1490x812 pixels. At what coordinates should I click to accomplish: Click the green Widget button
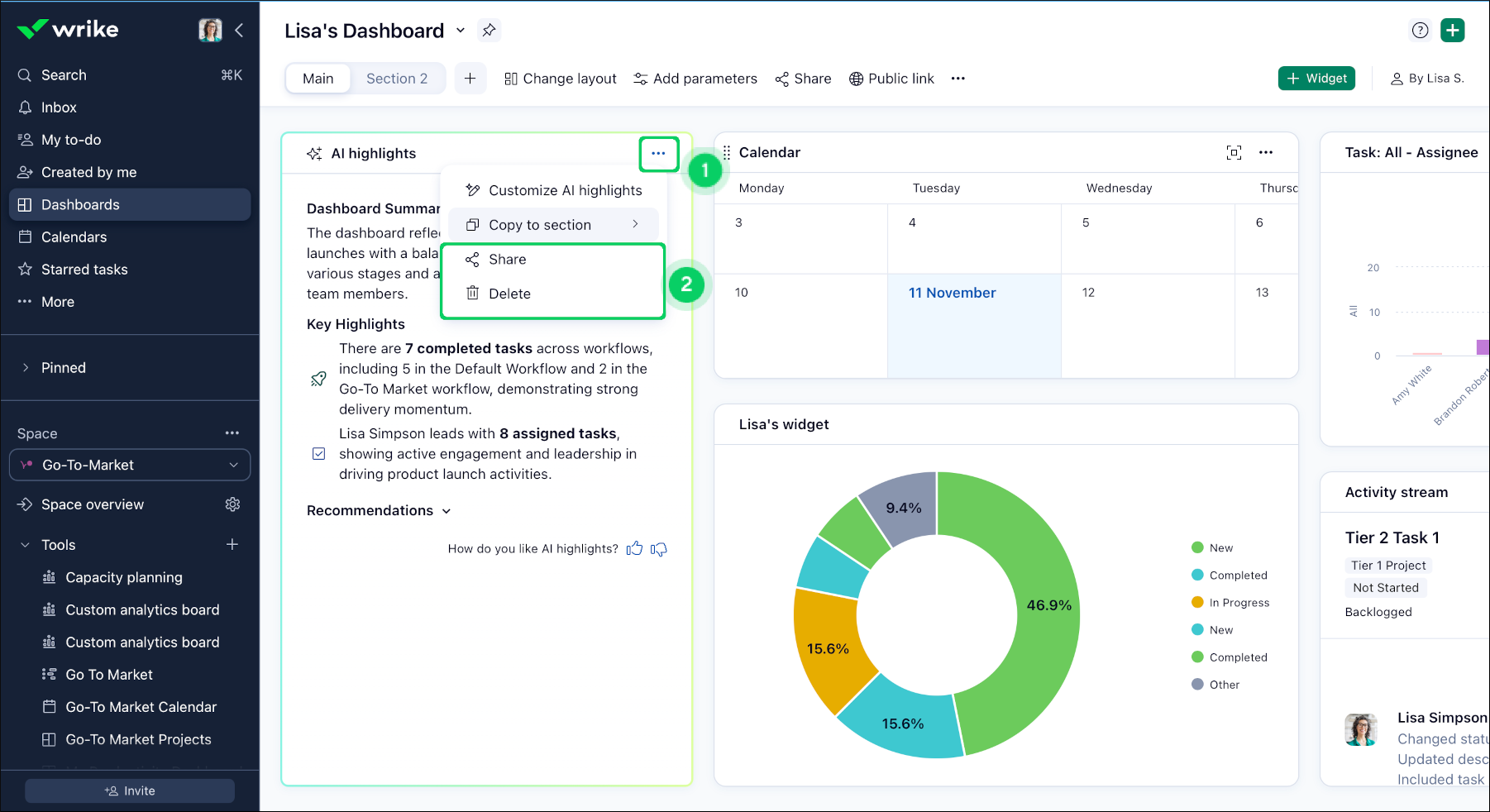[x=1316, y=79]
